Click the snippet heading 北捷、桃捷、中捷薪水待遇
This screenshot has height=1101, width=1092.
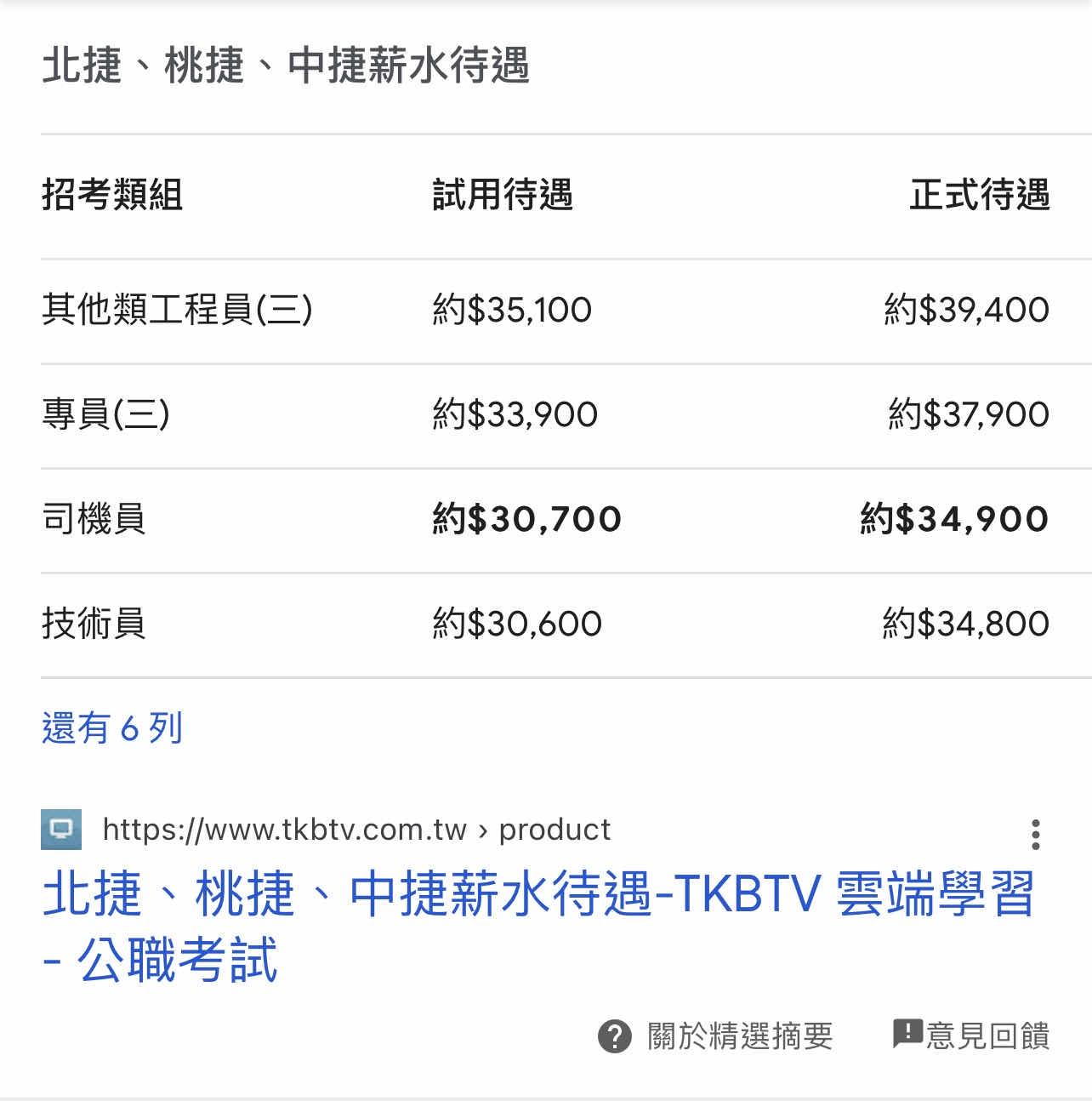286,66
